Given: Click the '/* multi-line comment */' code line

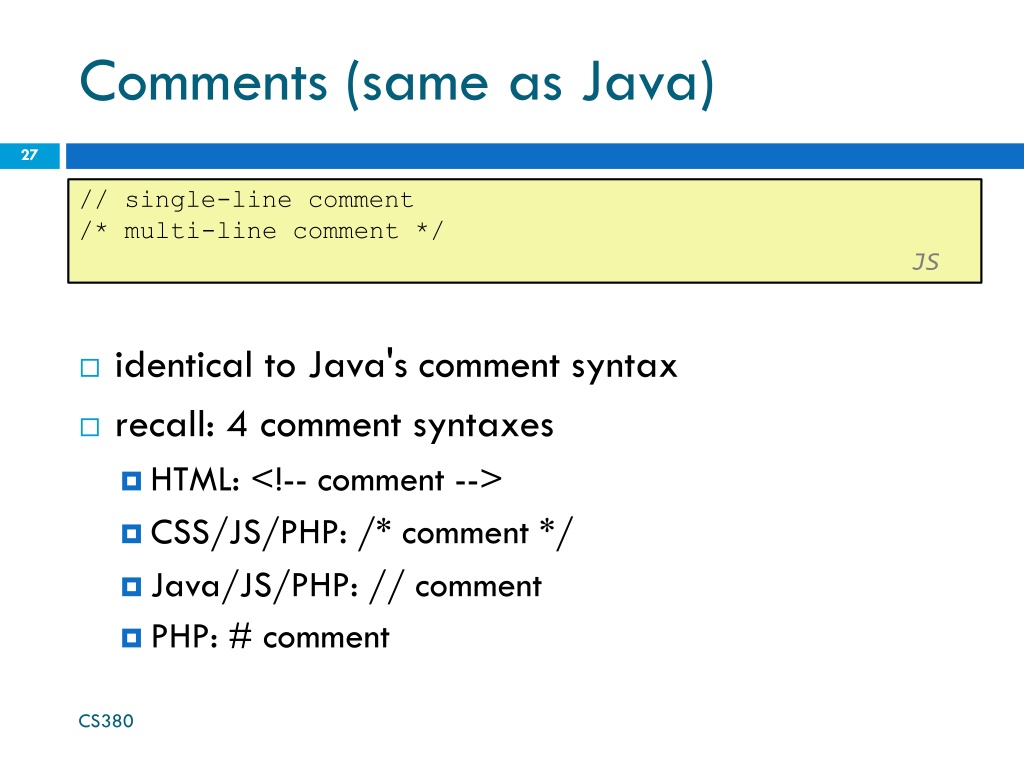Looking at the screenshot, I should pyautogui.click(x=261, y=231).
